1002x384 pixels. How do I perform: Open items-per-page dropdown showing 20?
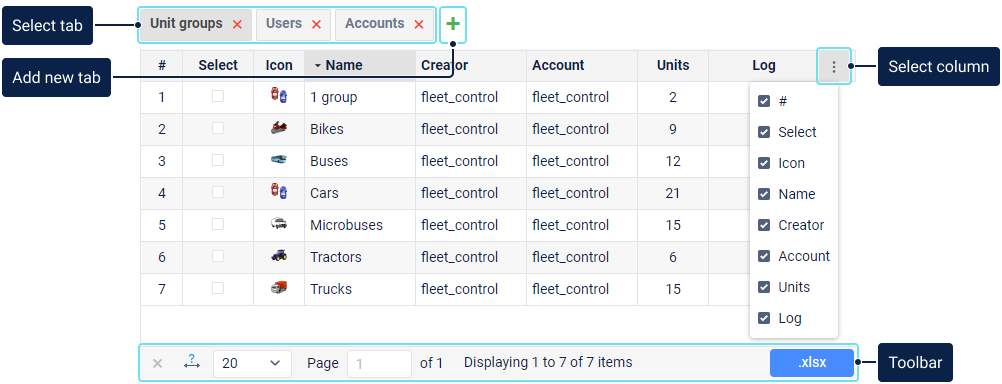pos(252,364)
